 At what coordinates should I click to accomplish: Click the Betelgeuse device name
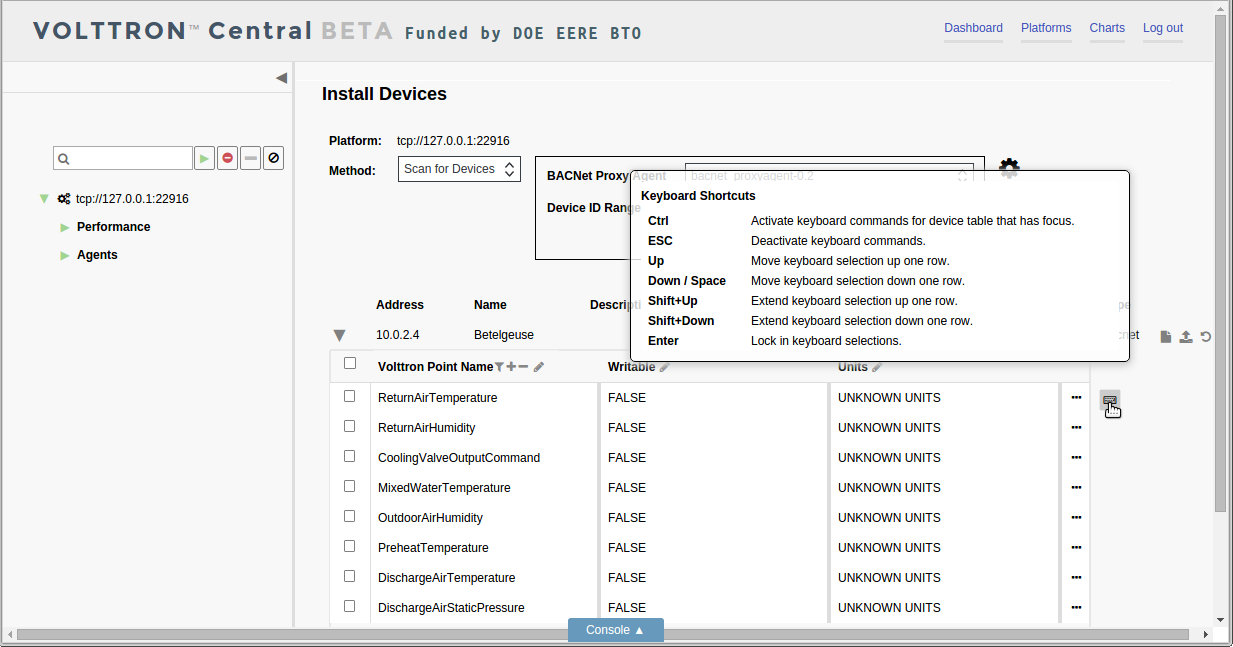(505, 335)
